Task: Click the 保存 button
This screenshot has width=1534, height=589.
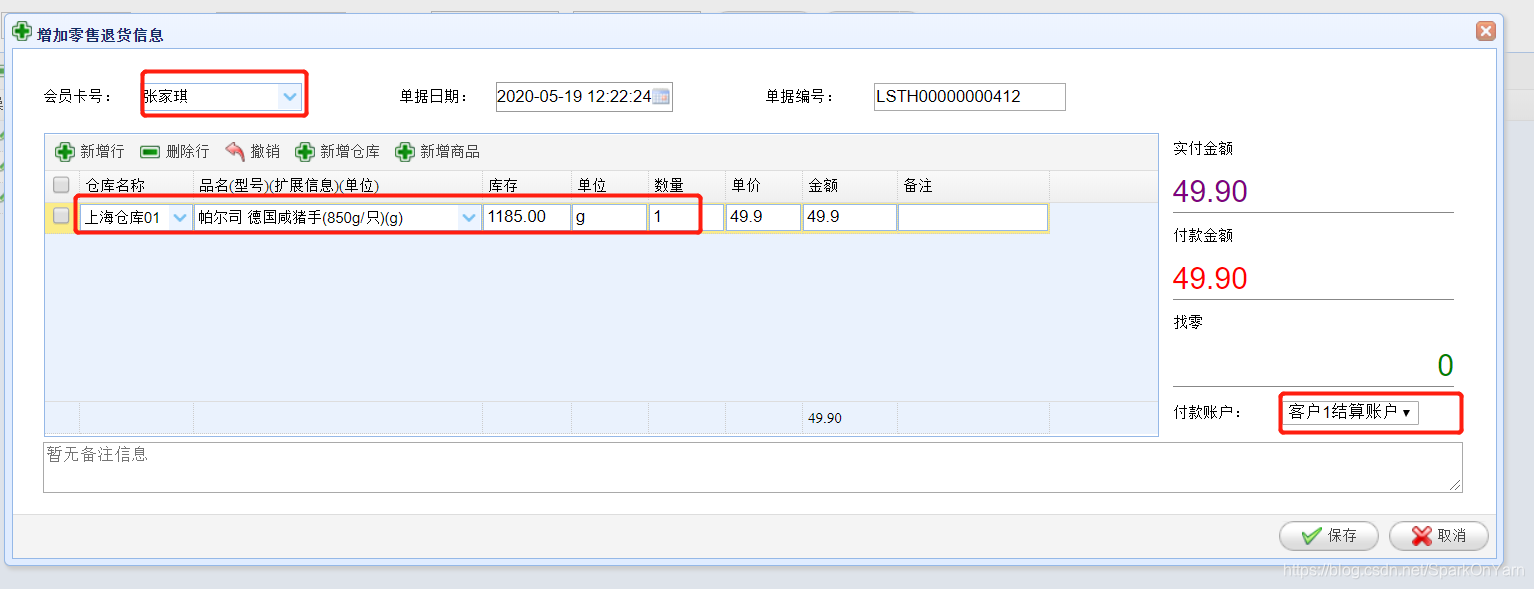Action: pos(1329,536)
